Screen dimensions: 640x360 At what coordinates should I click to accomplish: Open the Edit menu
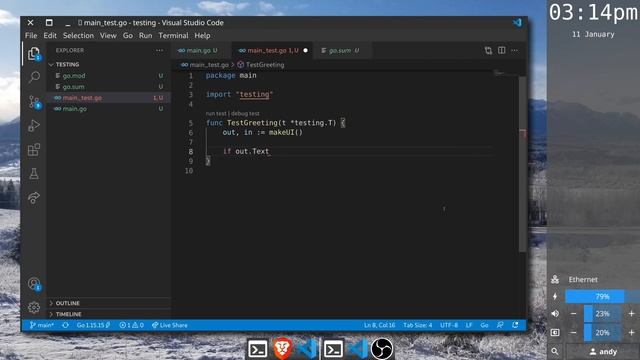click(x=50, y=36)
